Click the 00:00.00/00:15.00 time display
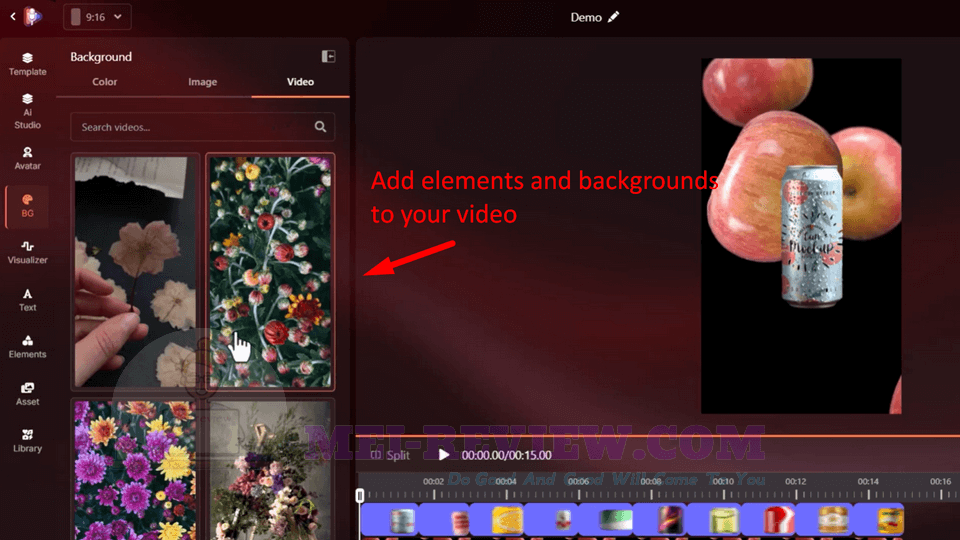Image resolution: width=960 pixels, height=540 pixels. [x=506, y=455]
